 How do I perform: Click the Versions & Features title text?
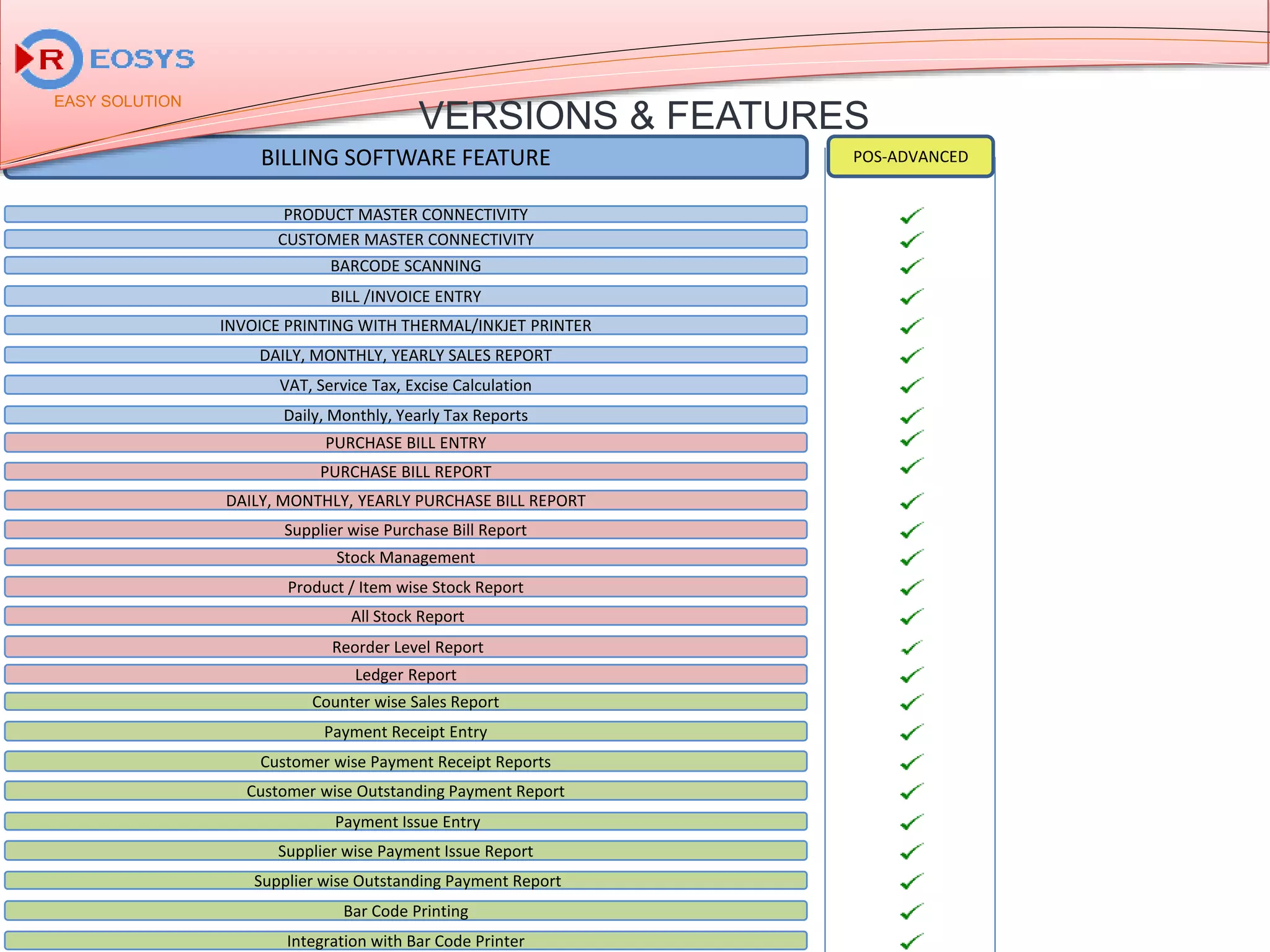pos(644,115)
